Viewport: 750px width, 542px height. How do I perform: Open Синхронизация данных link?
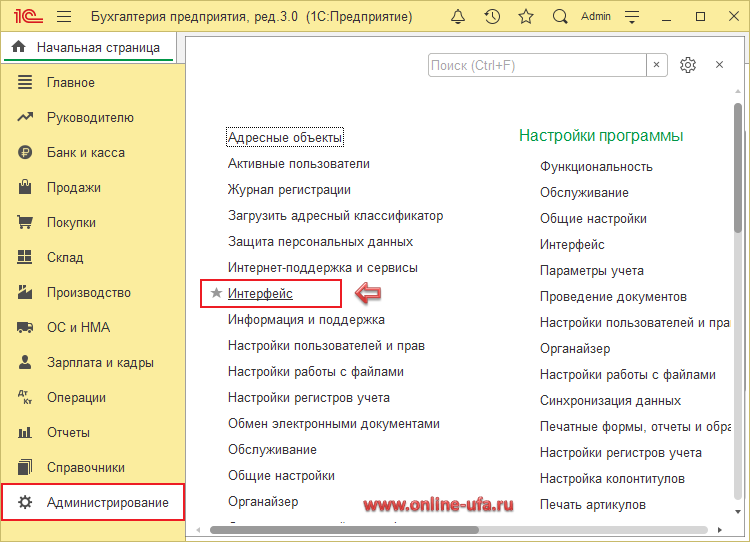tap(610, 400)
